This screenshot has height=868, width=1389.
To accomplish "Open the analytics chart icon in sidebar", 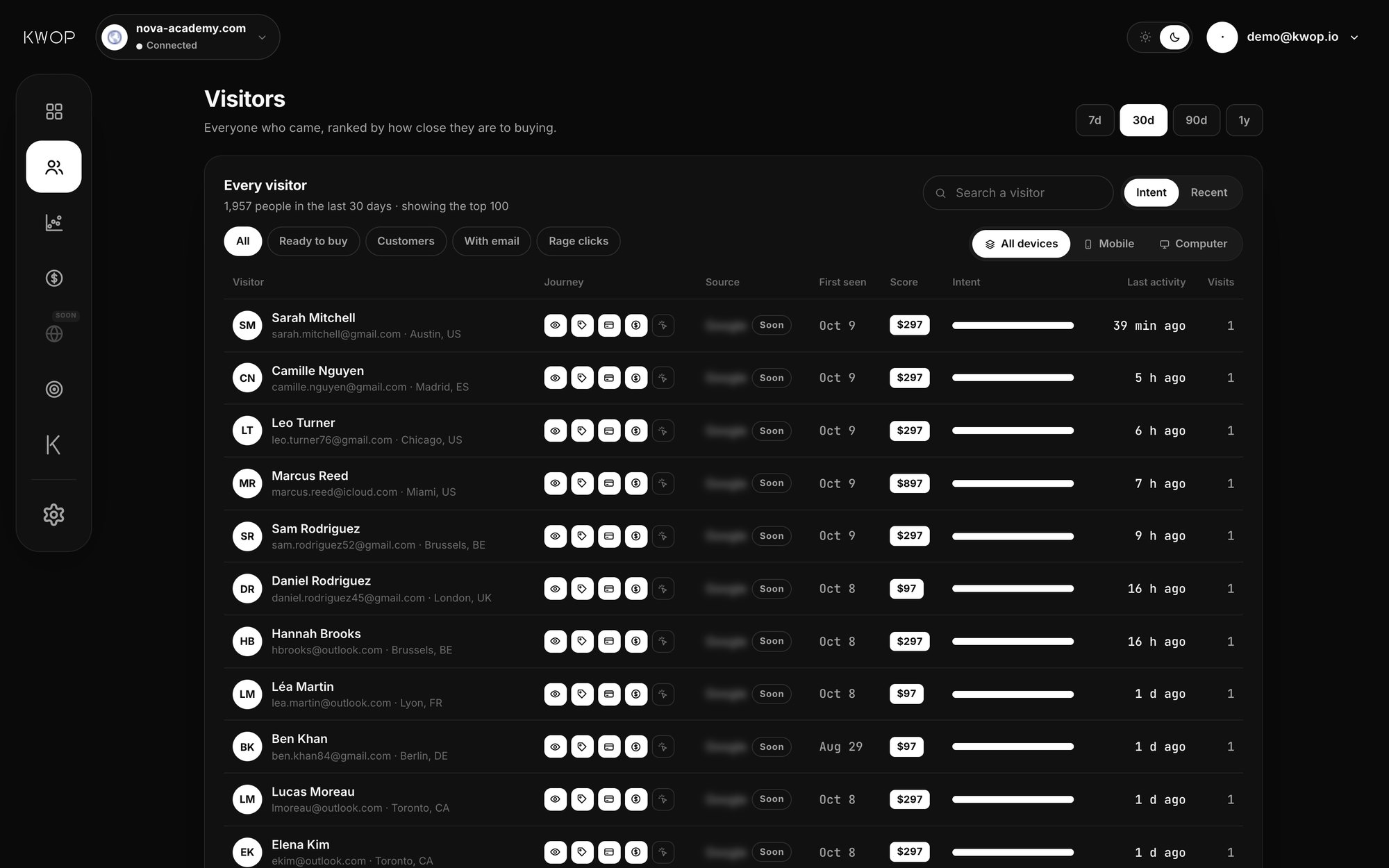I will tap(53, 222).
